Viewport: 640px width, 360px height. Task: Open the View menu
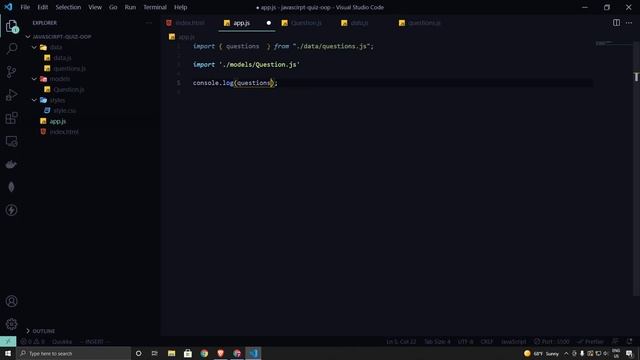[95, 7]
